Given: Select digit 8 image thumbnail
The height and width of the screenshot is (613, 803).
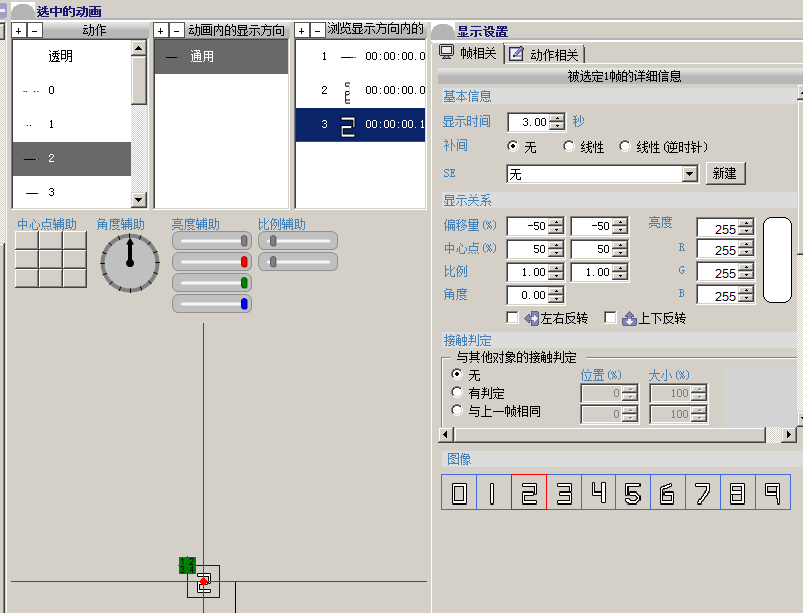Looking at the screenshot, I should coord(737,492).
